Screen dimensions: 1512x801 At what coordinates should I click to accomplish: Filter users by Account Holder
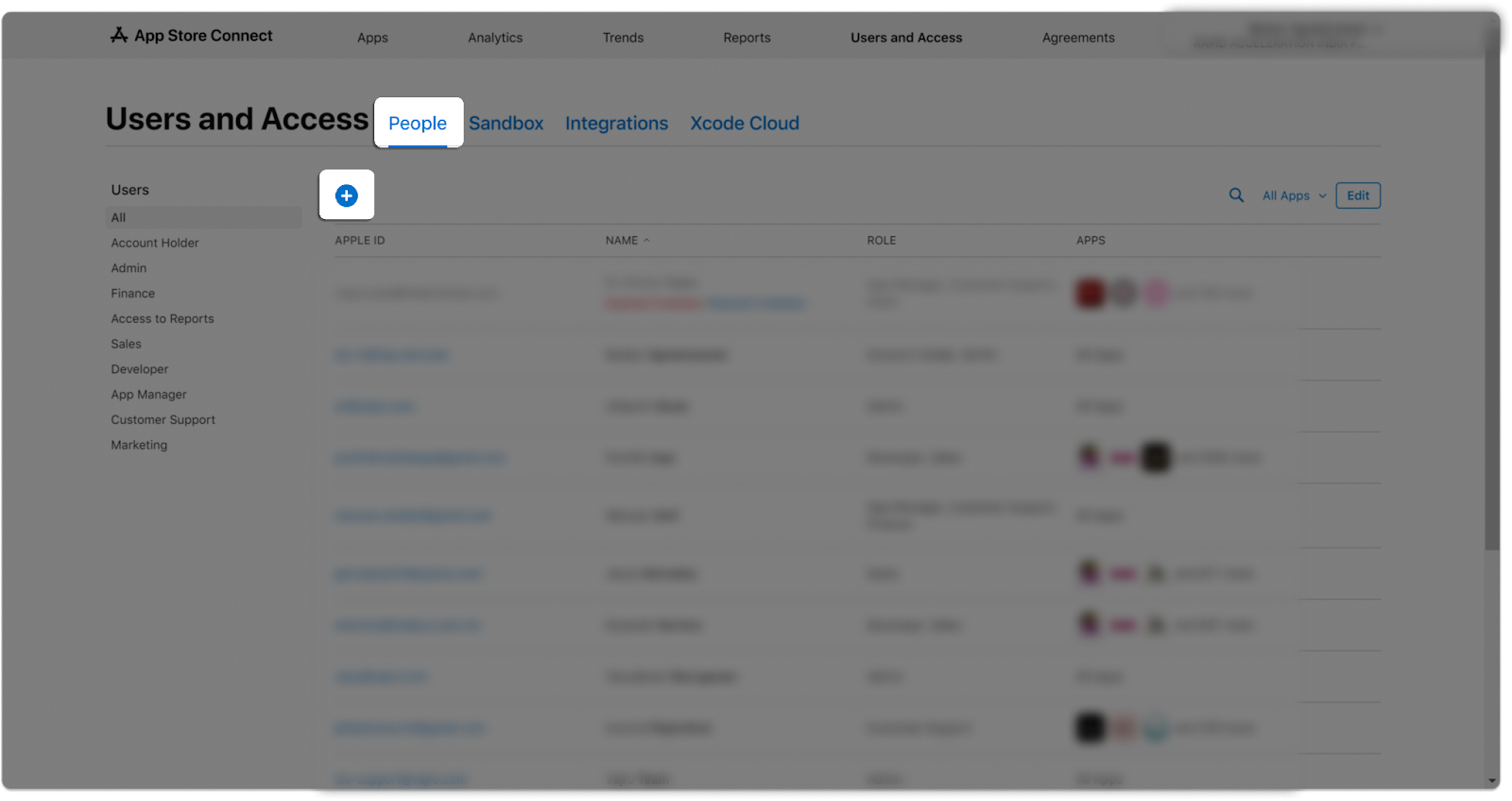pyautogui.click(x=155, y=243)
